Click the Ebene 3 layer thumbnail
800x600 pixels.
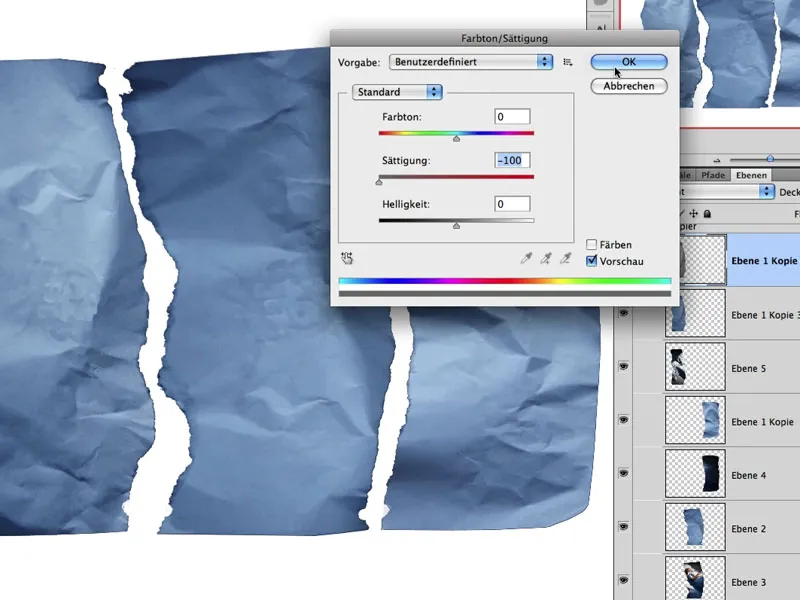[695, 580]
